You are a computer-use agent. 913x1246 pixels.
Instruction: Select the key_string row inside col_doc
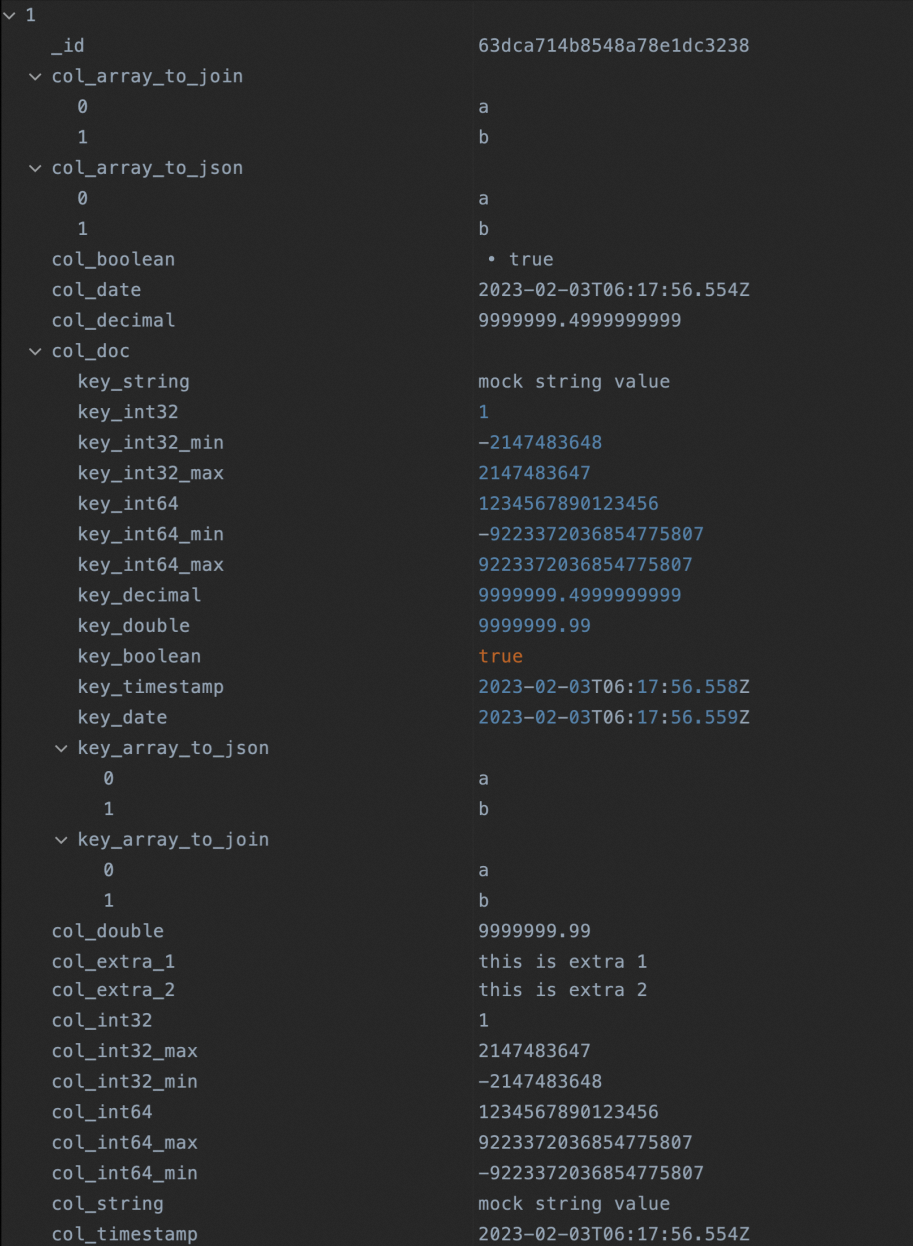pyautogui.click(x=135, y=381)
